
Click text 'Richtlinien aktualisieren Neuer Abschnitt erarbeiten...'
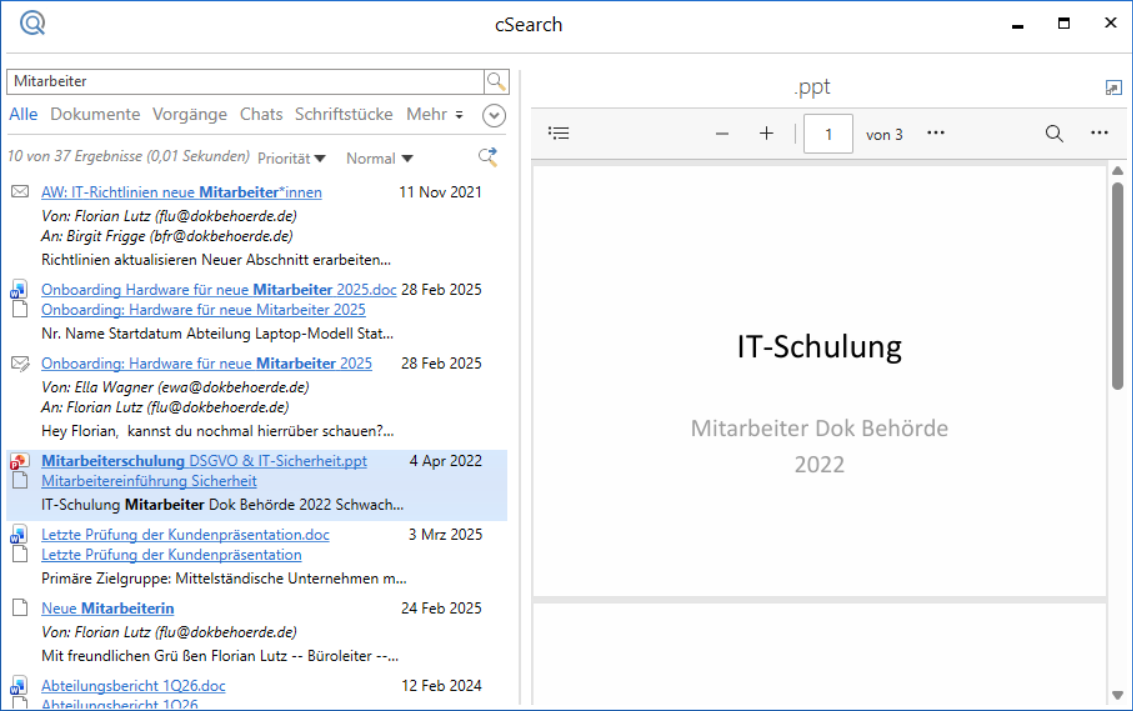216,259
